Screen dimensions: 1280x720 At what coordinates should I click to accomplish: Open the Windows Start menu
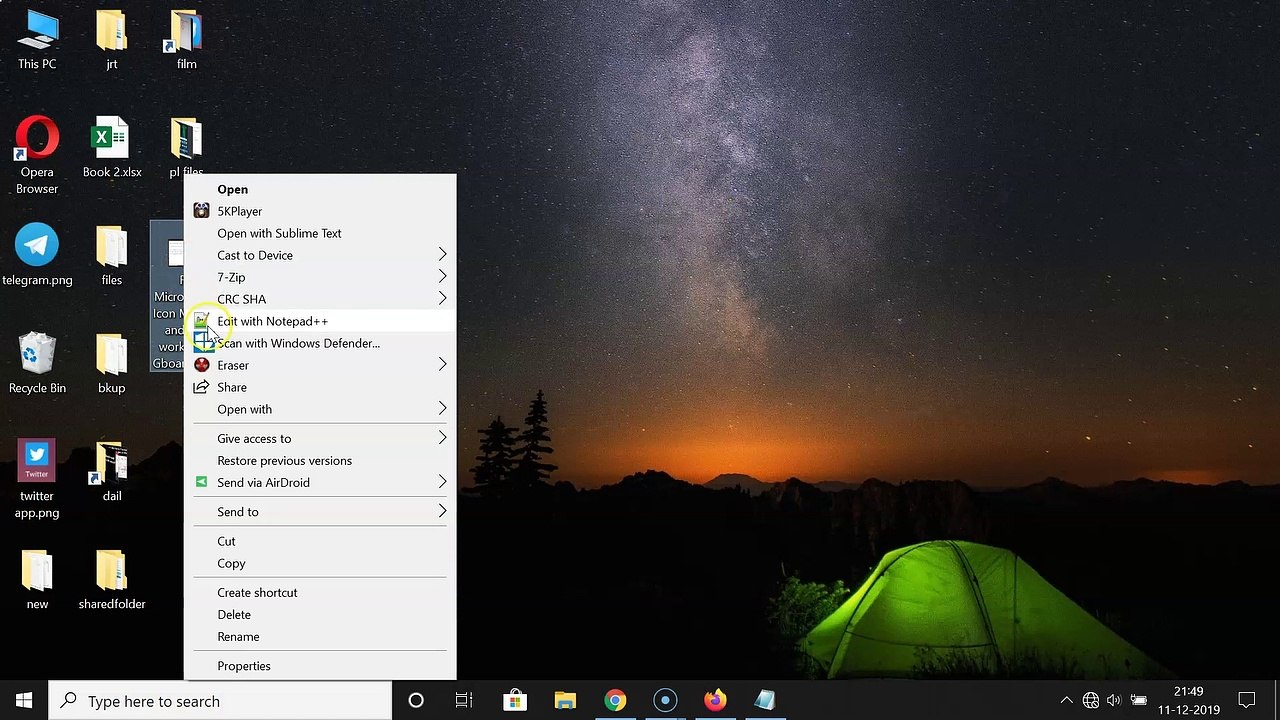pyautogui.click(x=24, y=700)
